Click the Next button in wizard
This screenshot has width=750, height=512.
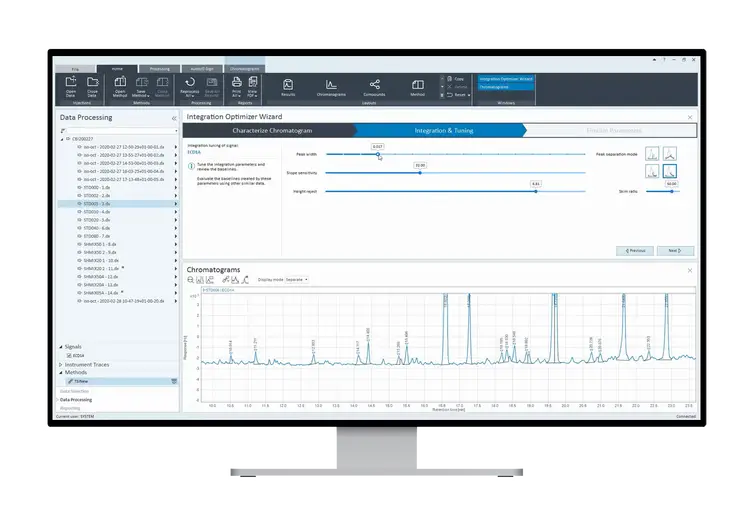[x=675, y=250]
